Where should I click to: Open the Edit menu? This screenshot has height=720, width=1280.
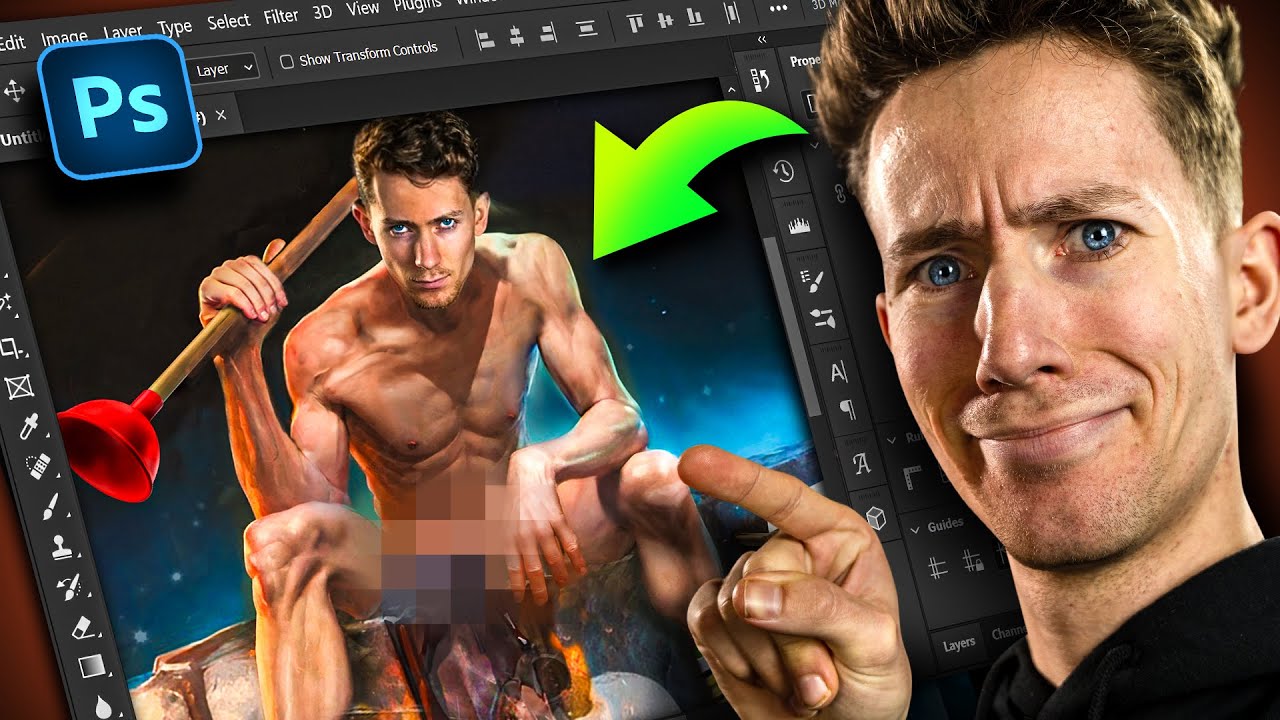11,43
